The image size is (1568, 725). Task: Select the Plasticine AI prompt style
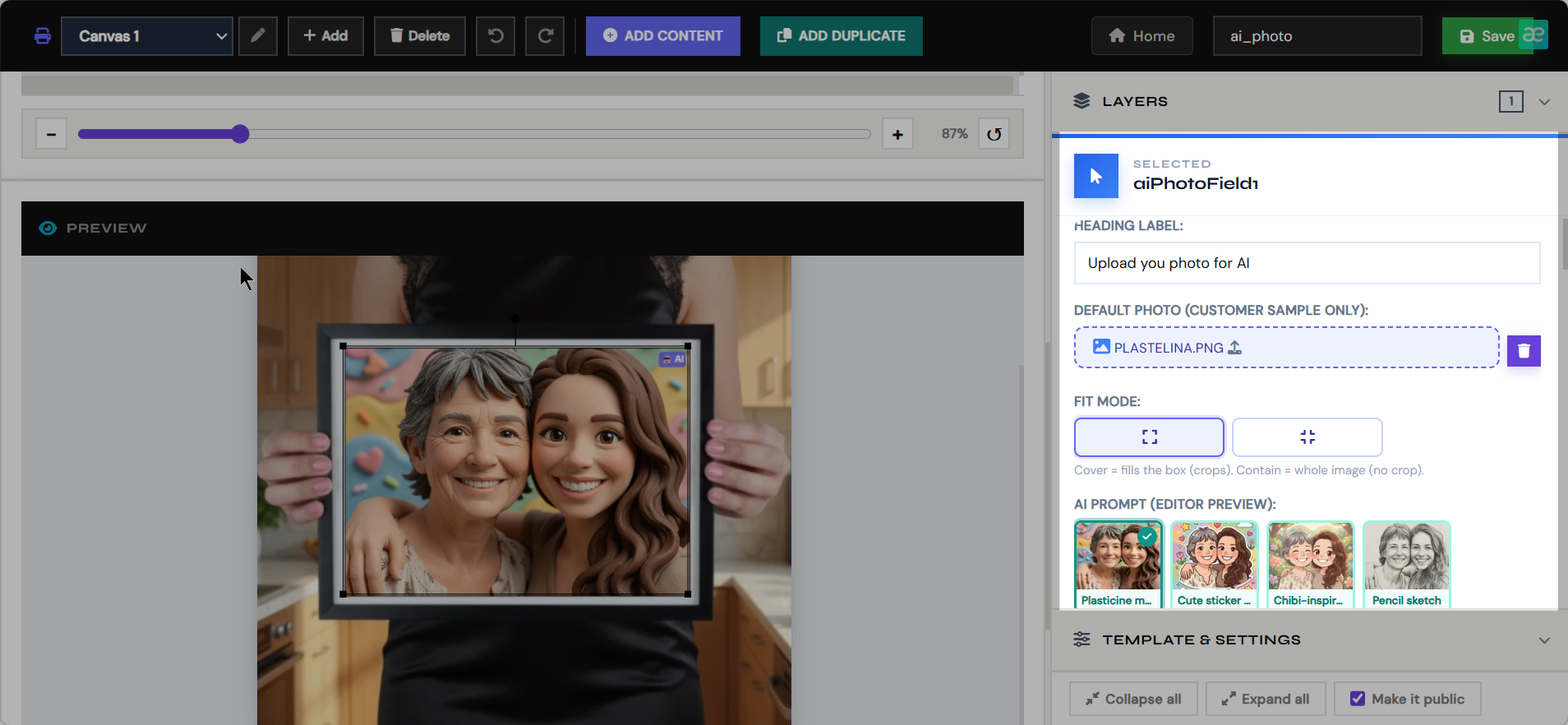[1118, 565]
